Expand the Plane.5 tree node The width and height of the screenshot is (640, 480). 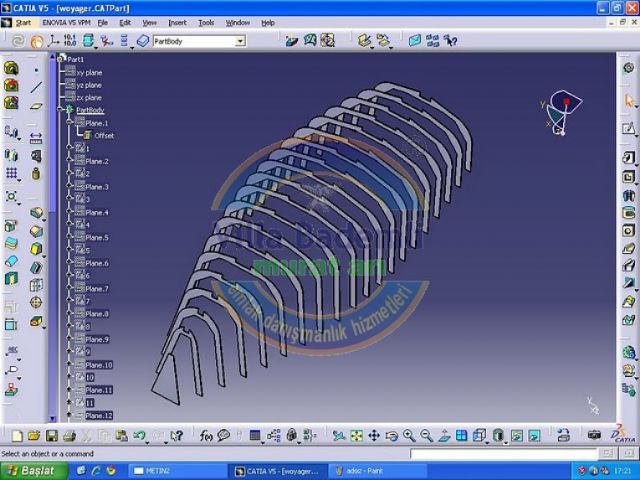tap(69, 237)
